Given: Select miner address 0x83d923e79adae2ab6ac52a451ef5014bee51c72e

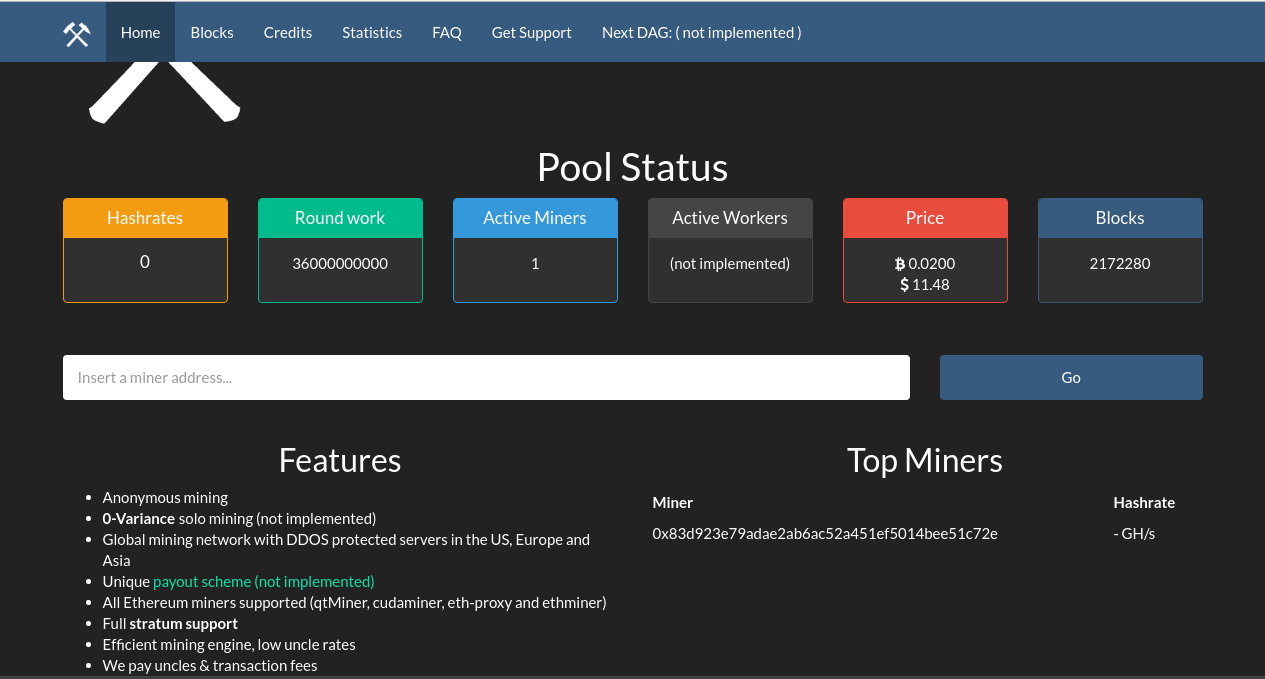Looking at the screenshot, I should [x=825, y=533].
